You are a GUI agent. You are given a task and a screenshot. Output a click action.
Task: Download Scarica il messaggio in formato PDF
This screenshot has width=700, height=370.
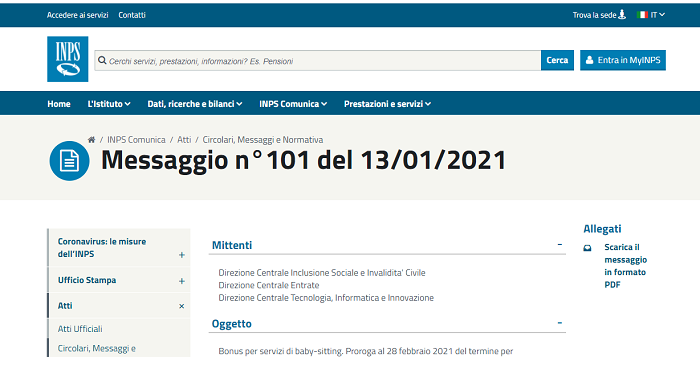(625, 266)
